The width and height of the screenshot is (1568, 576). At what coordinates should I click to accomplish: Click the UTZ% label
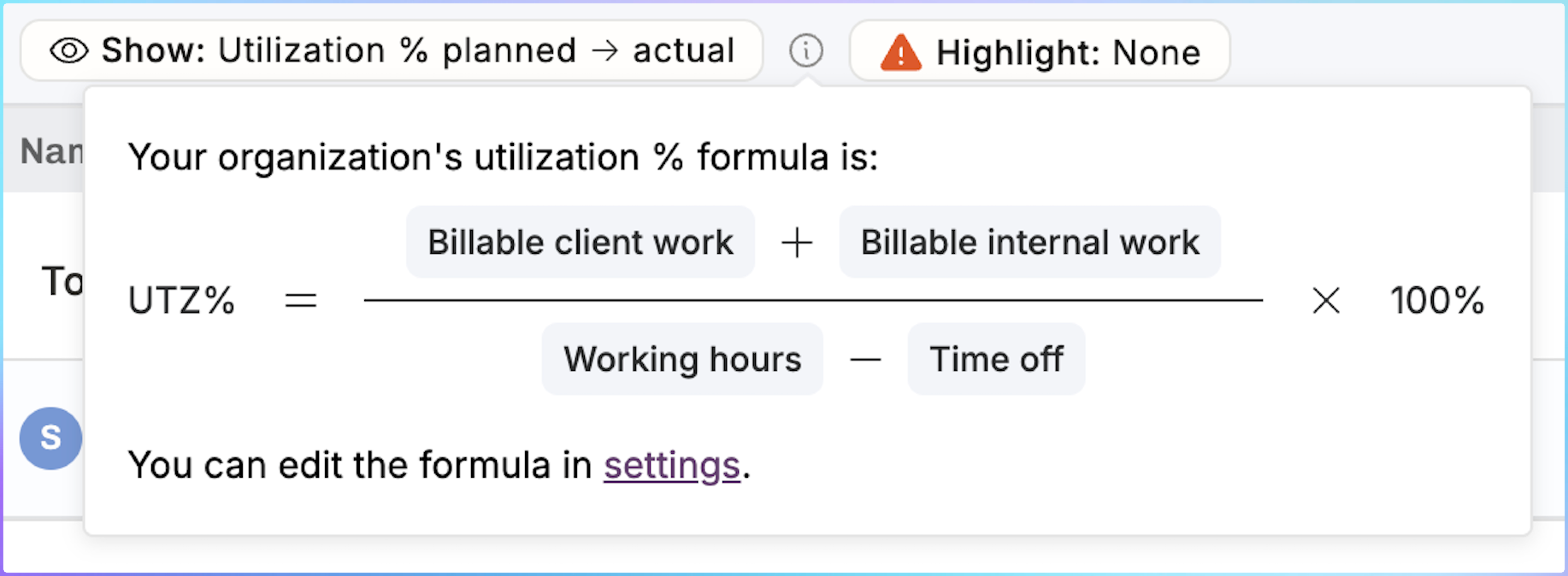point(181,300)
